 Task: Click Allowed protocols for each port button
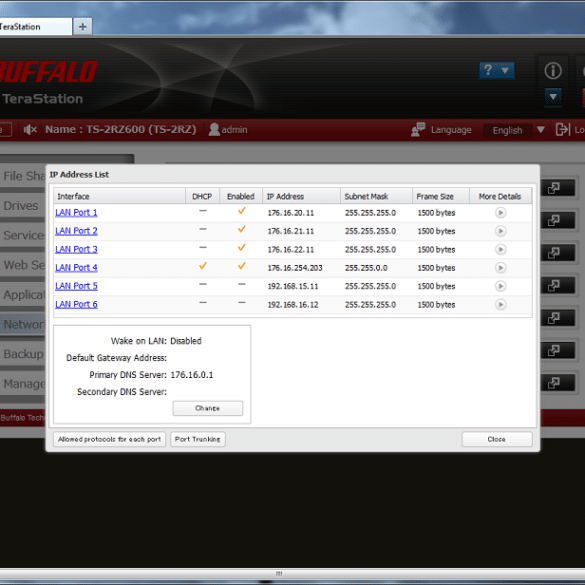tap(109, 439)
